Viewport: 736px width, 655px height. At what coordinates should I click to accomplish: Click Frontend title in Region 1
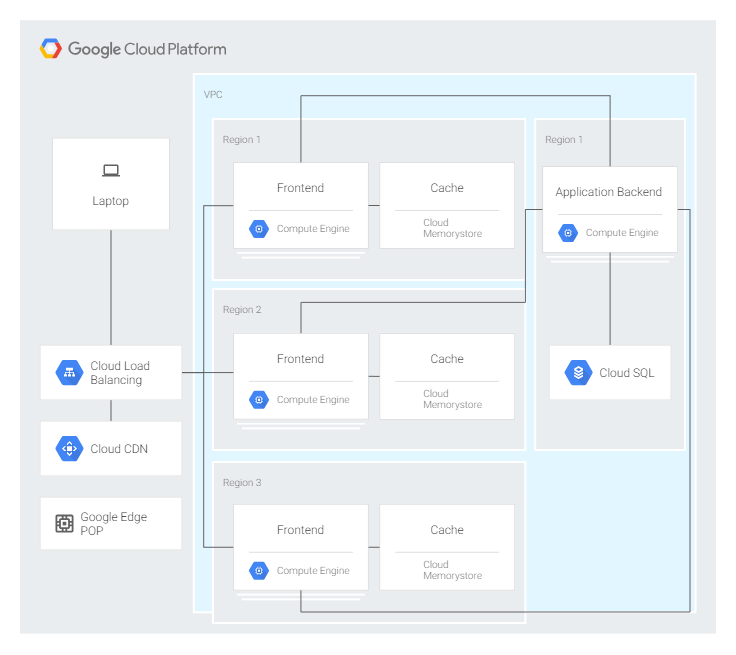300,188
